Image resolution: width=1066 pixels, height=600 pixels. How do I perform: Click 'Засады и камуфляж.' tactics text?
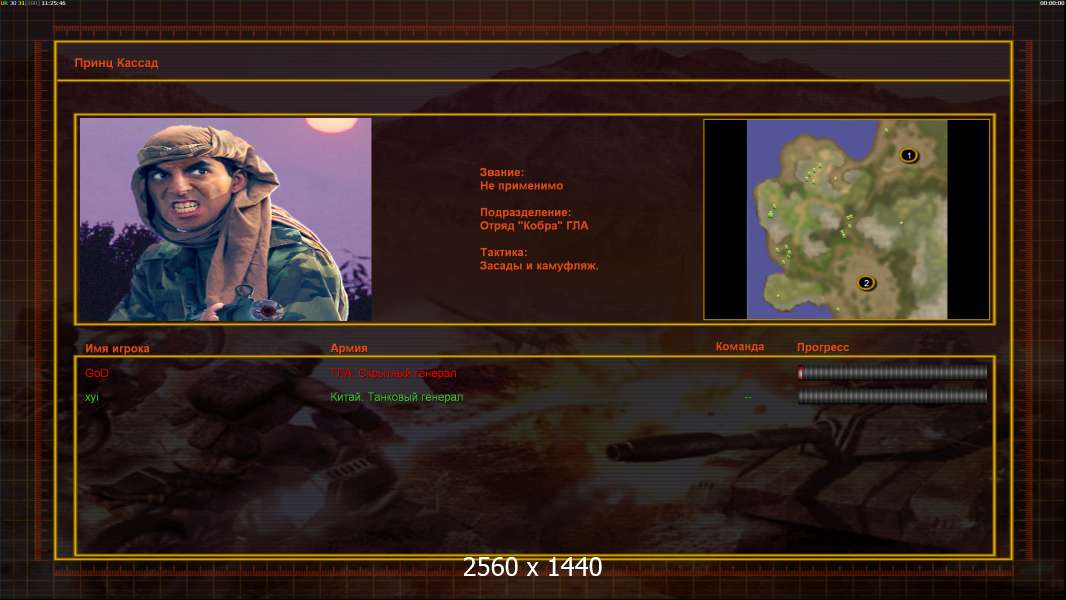click(539, 266)
